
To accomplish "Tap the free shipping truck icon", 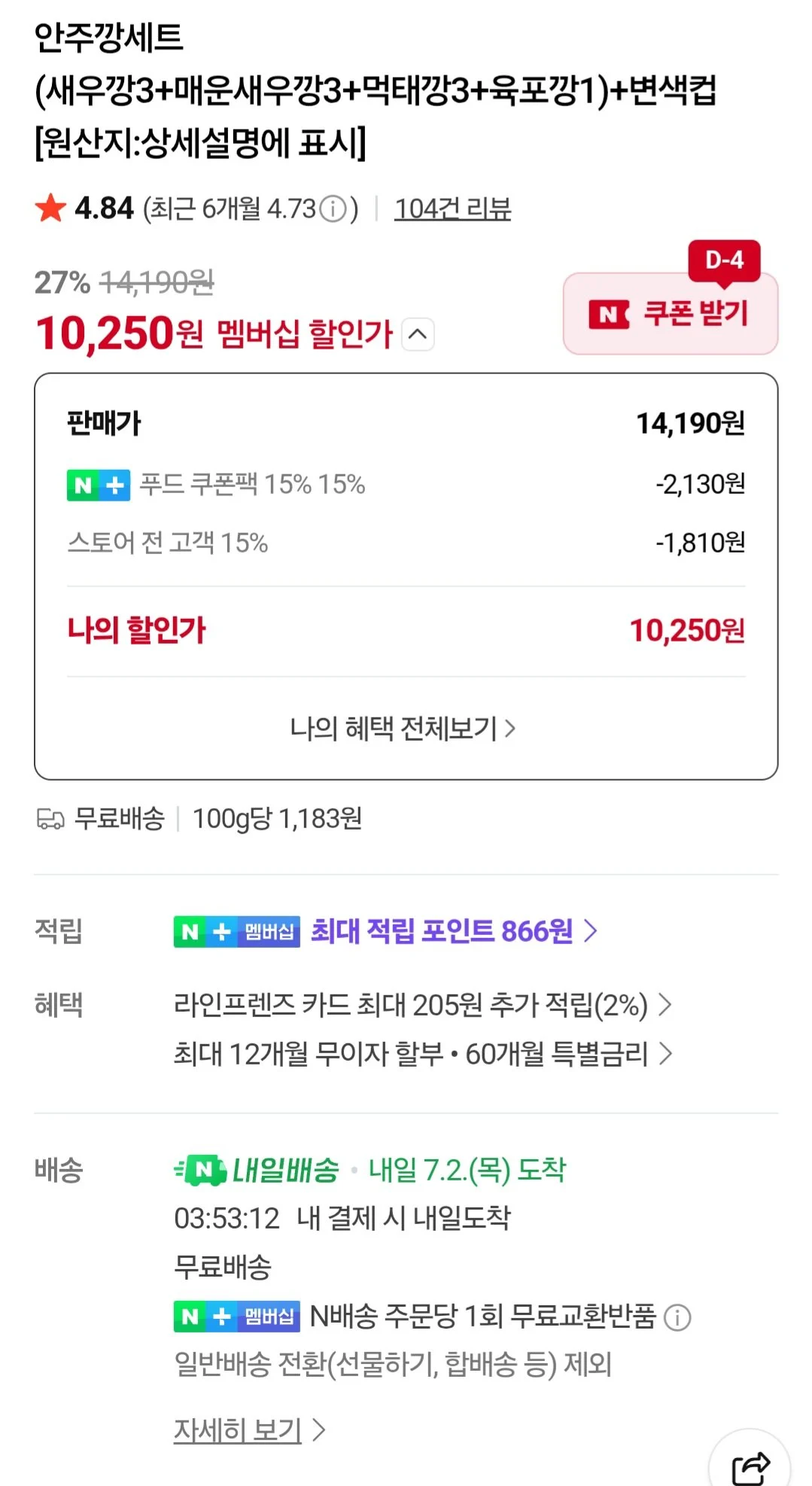I will pyautogui.click(x=50, y=819).
